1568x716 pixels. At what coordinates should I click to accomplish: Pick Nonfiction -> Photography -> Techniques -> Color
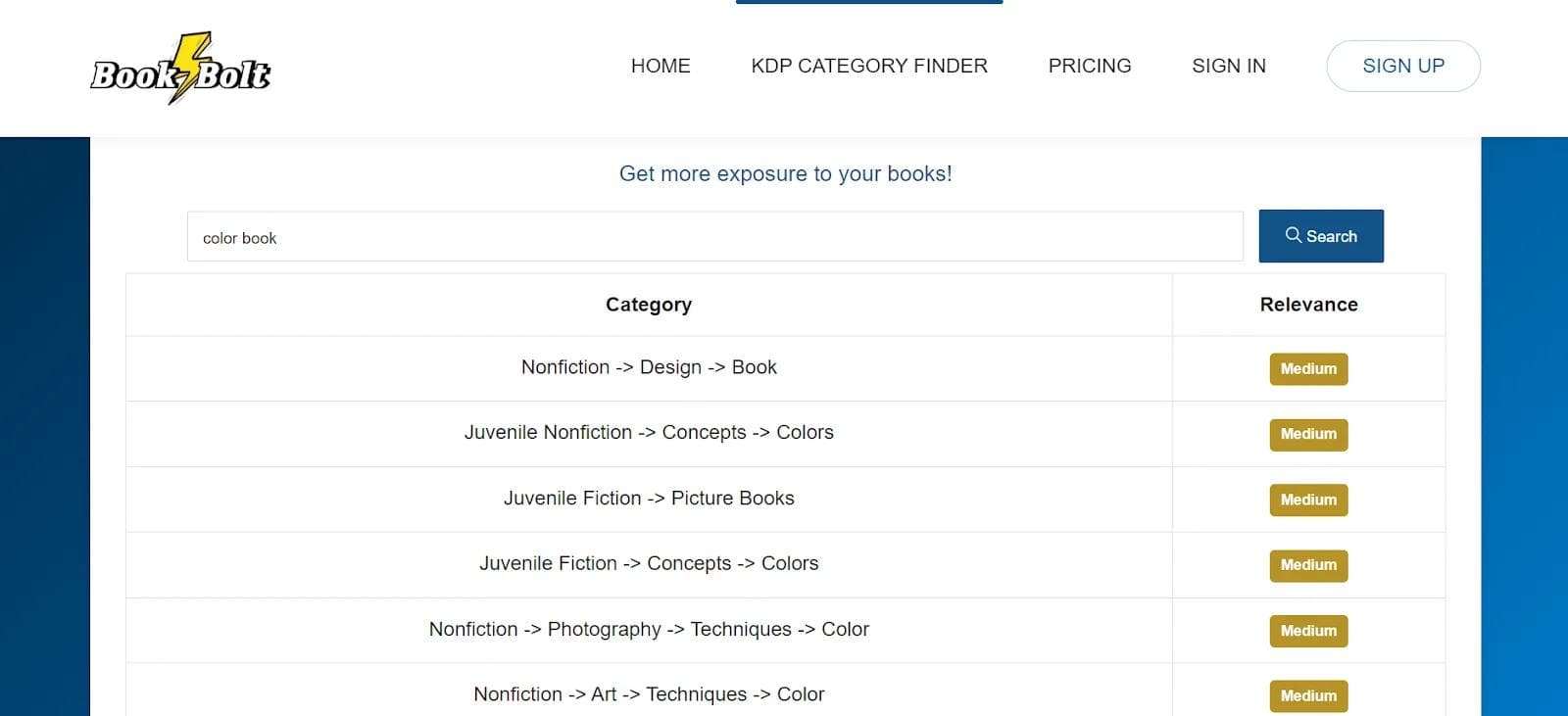649,630
